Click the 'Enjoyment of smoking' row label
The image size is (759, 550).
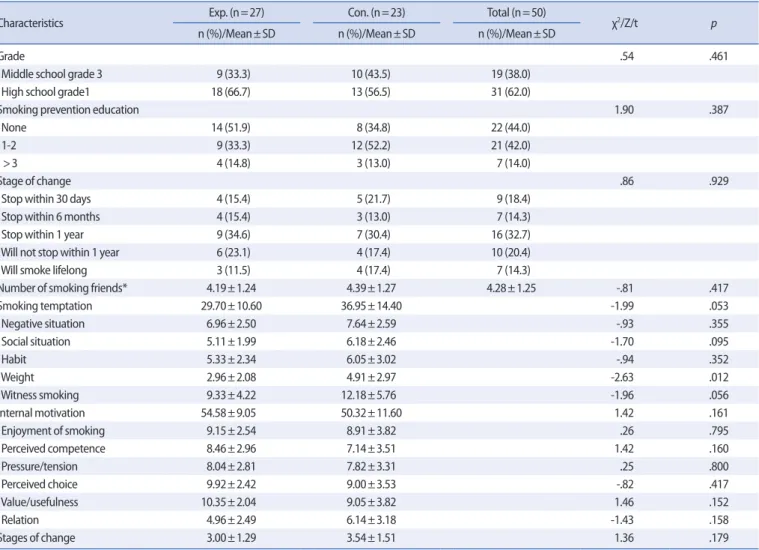point(53,431)
